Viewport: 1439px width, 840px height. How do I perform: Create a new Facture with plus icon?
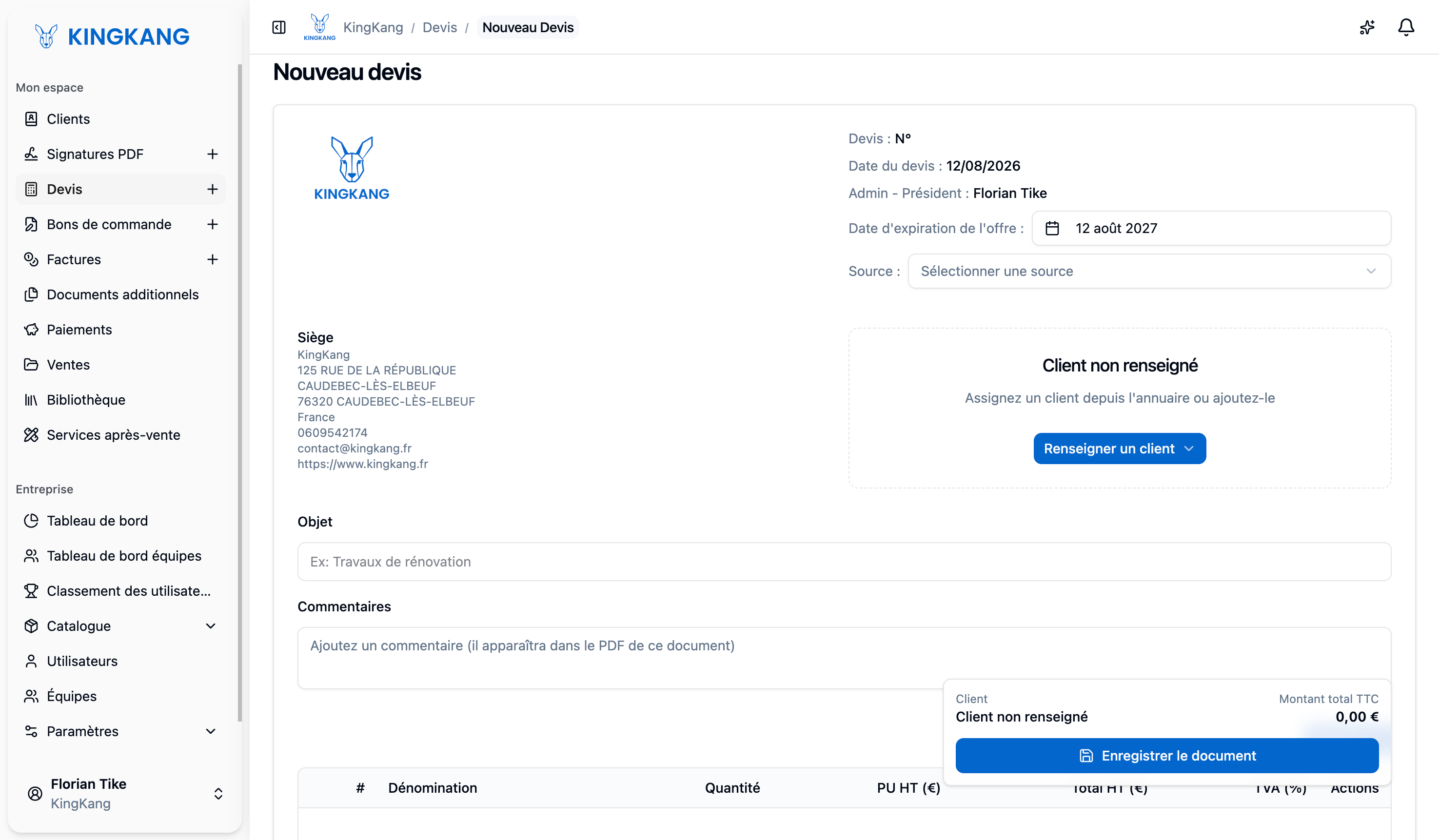(213, 259)
